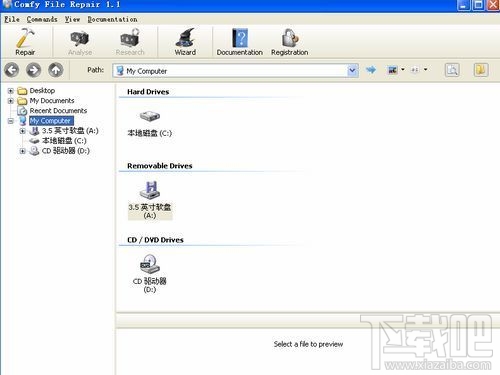Open the file search magnifier icon
The height and width of the screenshot is (375, 500).
pos(452,70)
